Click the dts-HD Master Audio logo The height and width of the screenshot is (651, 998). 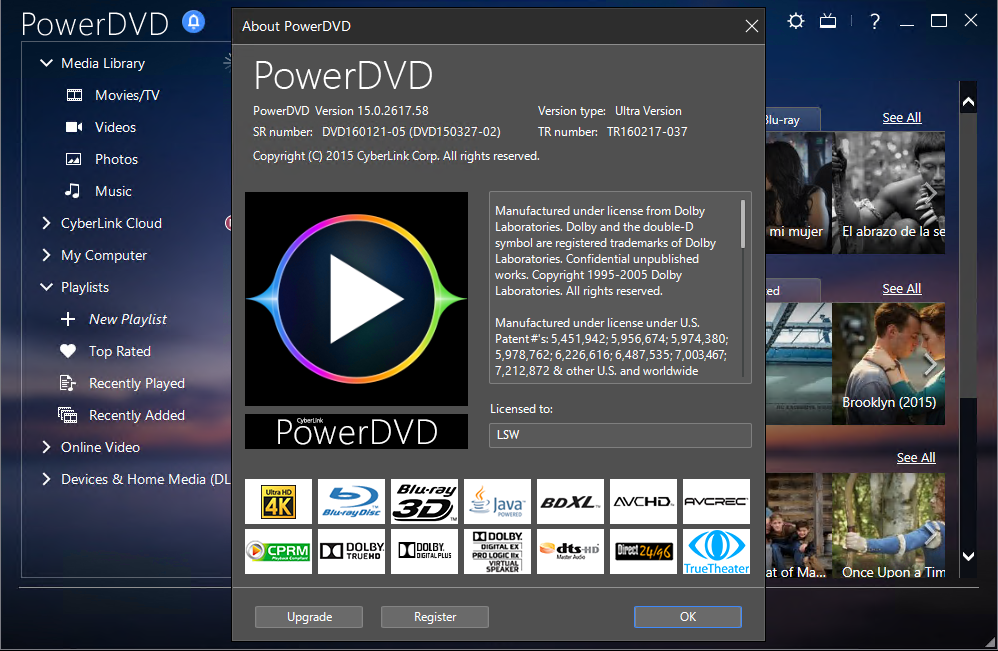pyautogui.click(x=570, y=552)
